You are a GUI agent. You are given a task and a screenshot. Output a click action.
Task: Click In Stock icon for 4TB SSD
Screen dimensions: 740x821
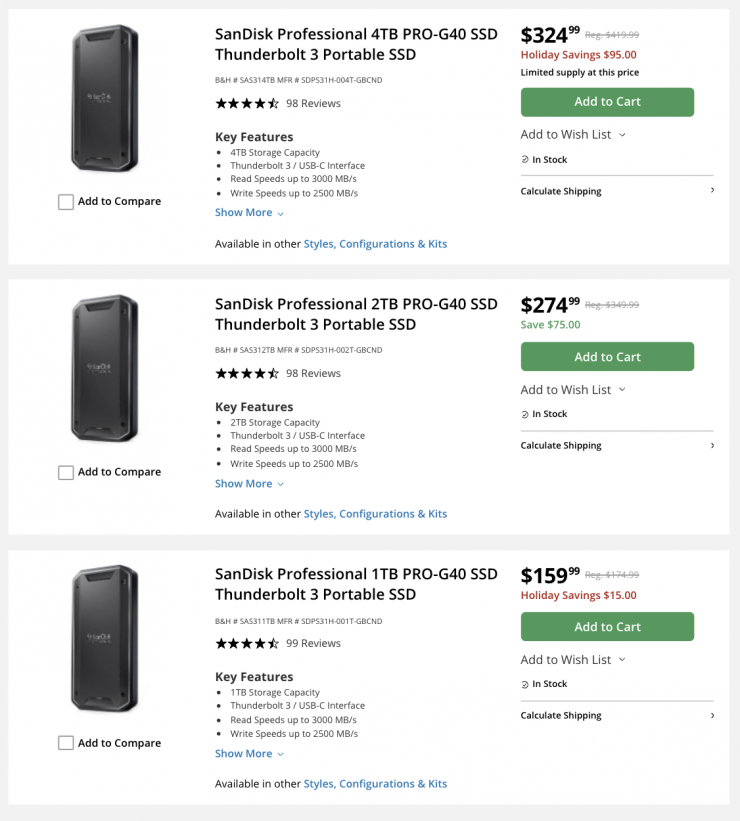[x=525, y=160]
